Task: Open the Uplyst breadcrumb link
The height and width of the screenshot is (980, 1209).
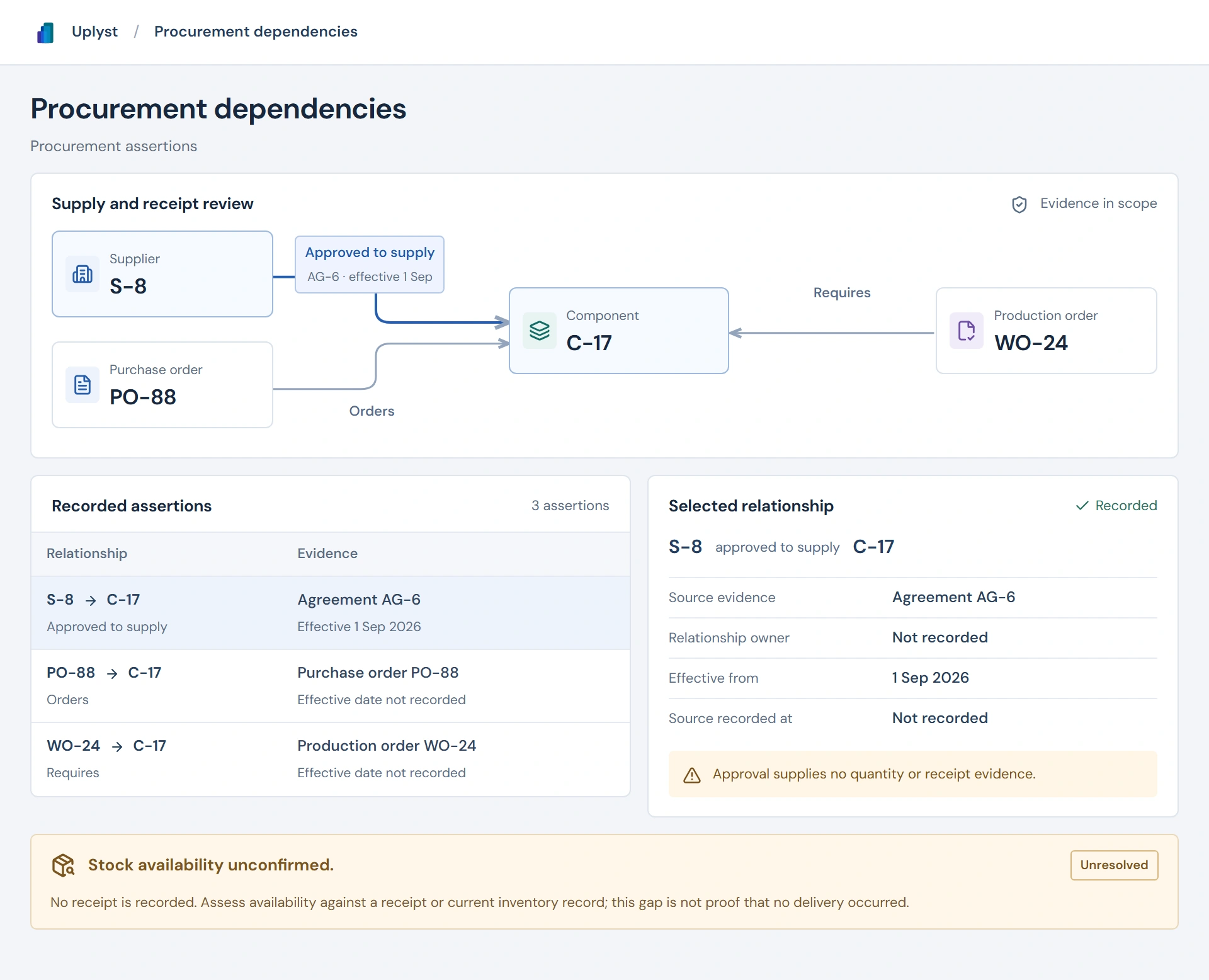Action: (x=94, y=31)
